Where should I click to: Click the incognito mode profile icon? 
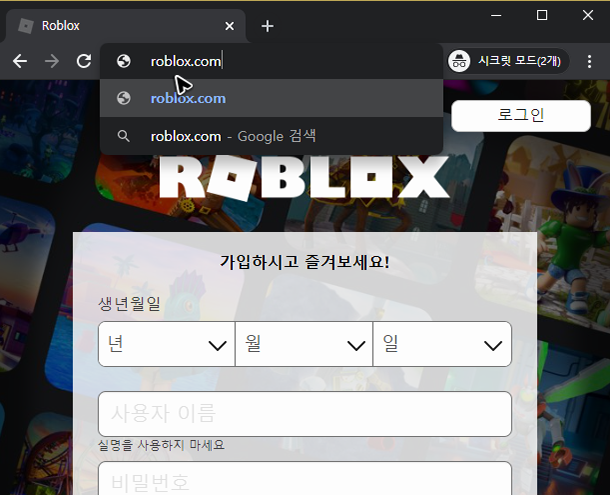pos(459,61)
